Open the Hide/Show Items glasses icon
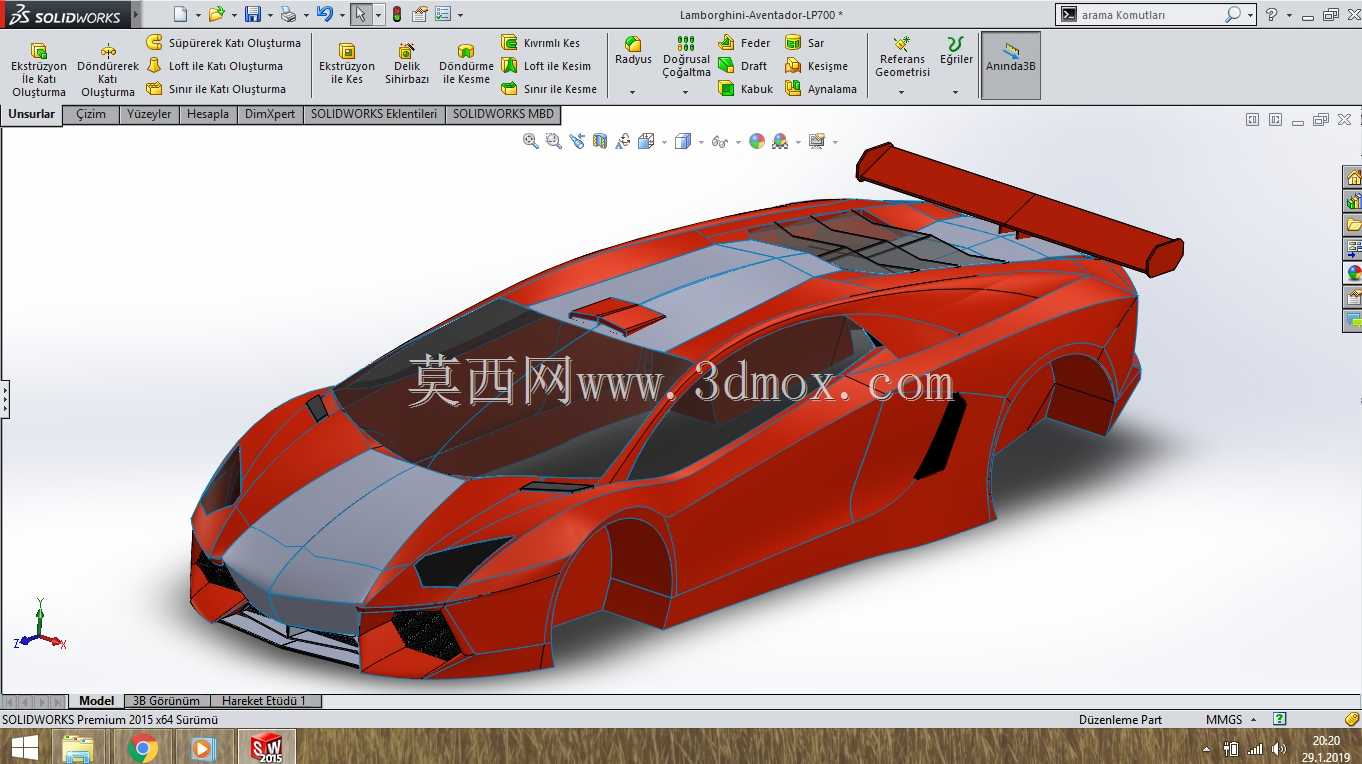 (x=720, y=141)
